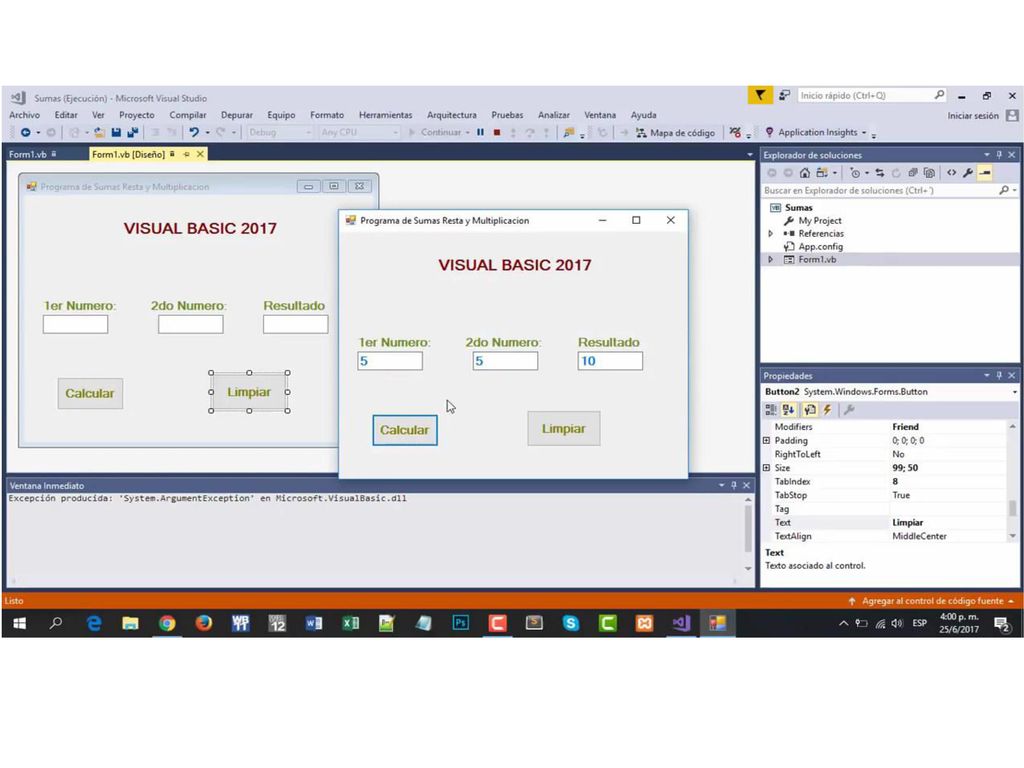
Task: Click the Save All icon in the toolbar
Action: (133, 133)
